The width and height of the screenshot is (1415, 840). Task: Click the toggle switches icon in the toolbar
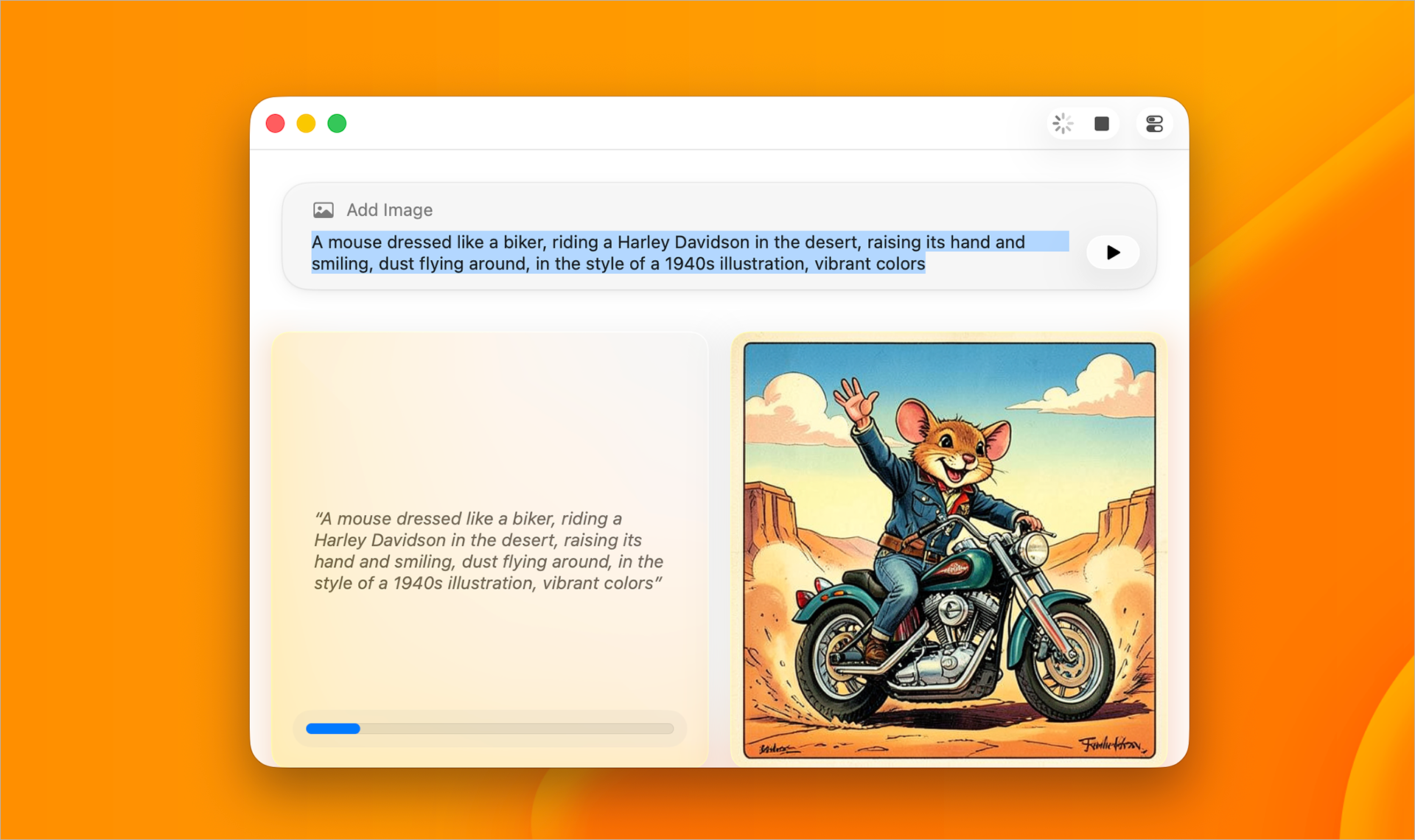click(x=1154, y=123)
